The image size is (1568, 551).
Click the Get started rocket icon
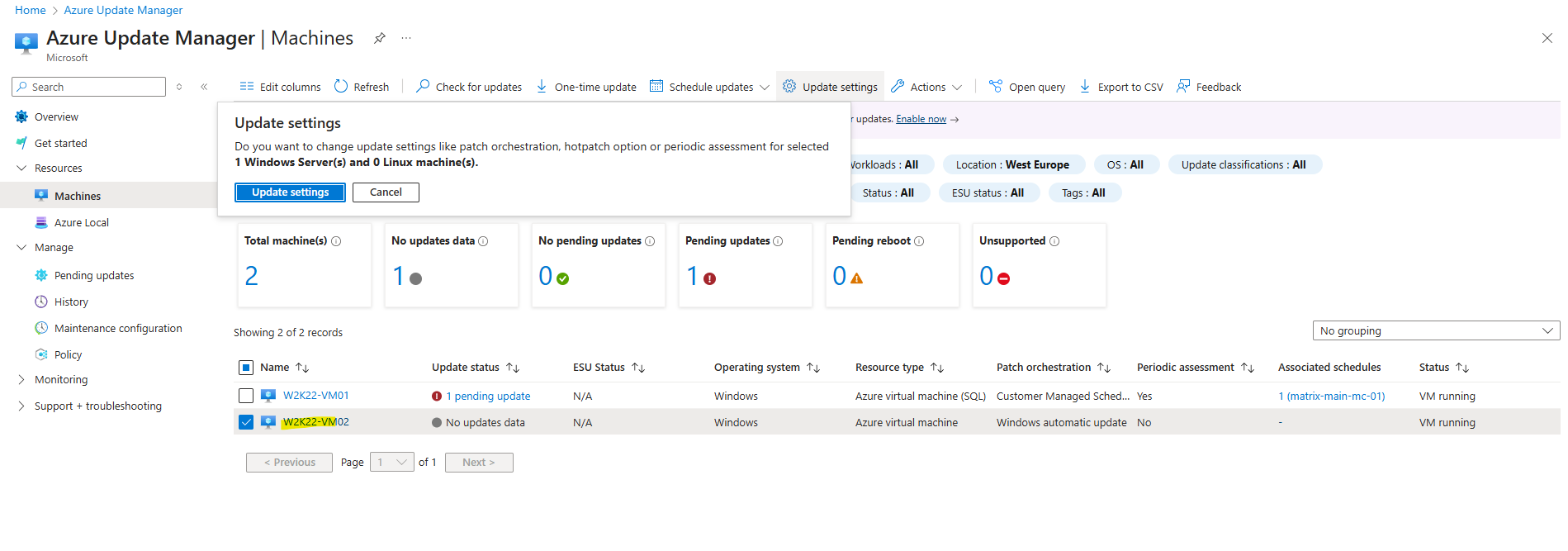(21, 143)
